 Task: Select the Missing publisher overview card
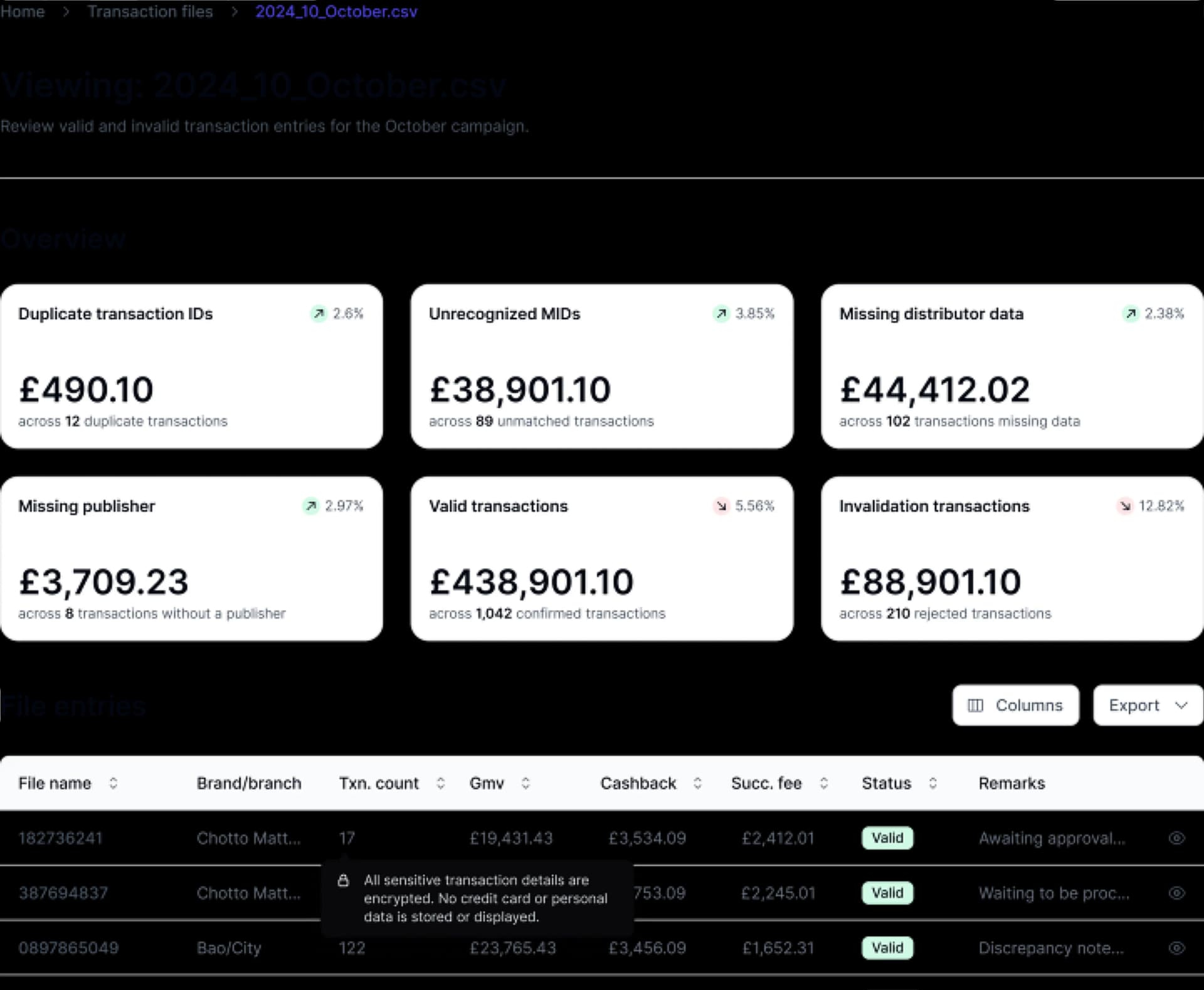(191, 559)
